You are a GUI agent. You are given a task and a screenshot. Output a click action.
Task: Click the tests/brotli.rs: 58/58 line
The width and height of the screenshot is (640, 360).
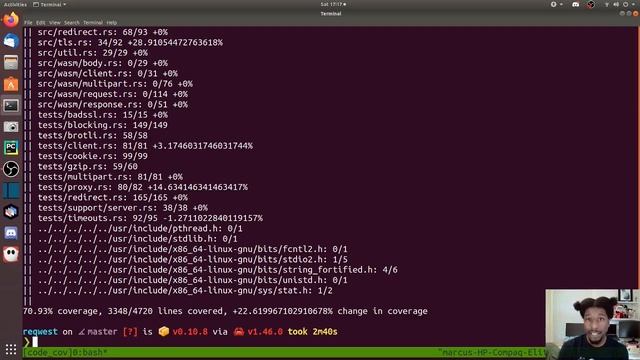point(93,136)
